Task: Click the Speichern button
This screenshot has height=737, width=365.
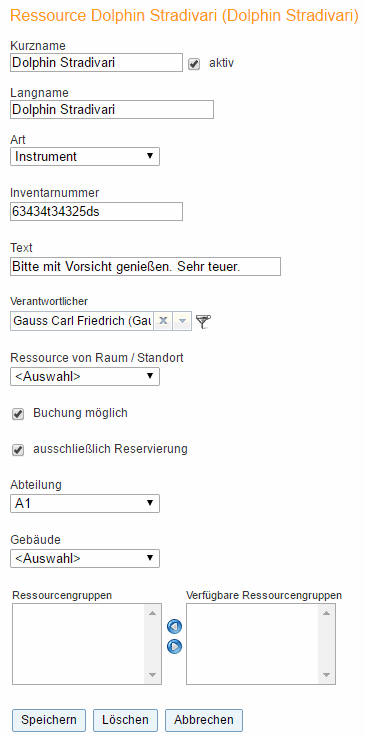Action: coord(49,720)
